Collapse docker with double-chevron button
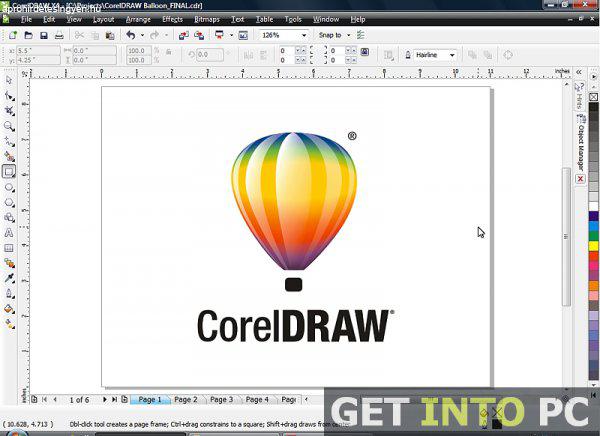Viewport: 600px width, 436px height. (579, 72)
